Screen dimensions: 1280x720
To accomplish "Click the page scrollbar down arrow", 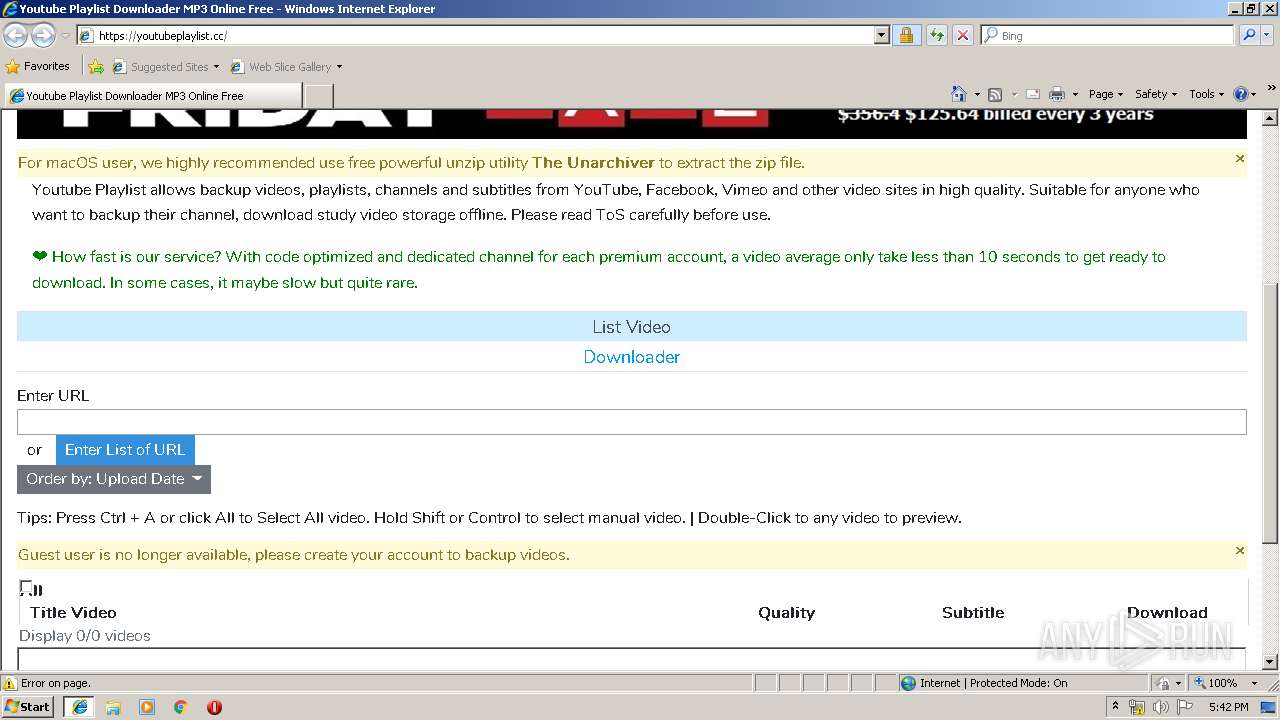I will [x=1270, y=662].
